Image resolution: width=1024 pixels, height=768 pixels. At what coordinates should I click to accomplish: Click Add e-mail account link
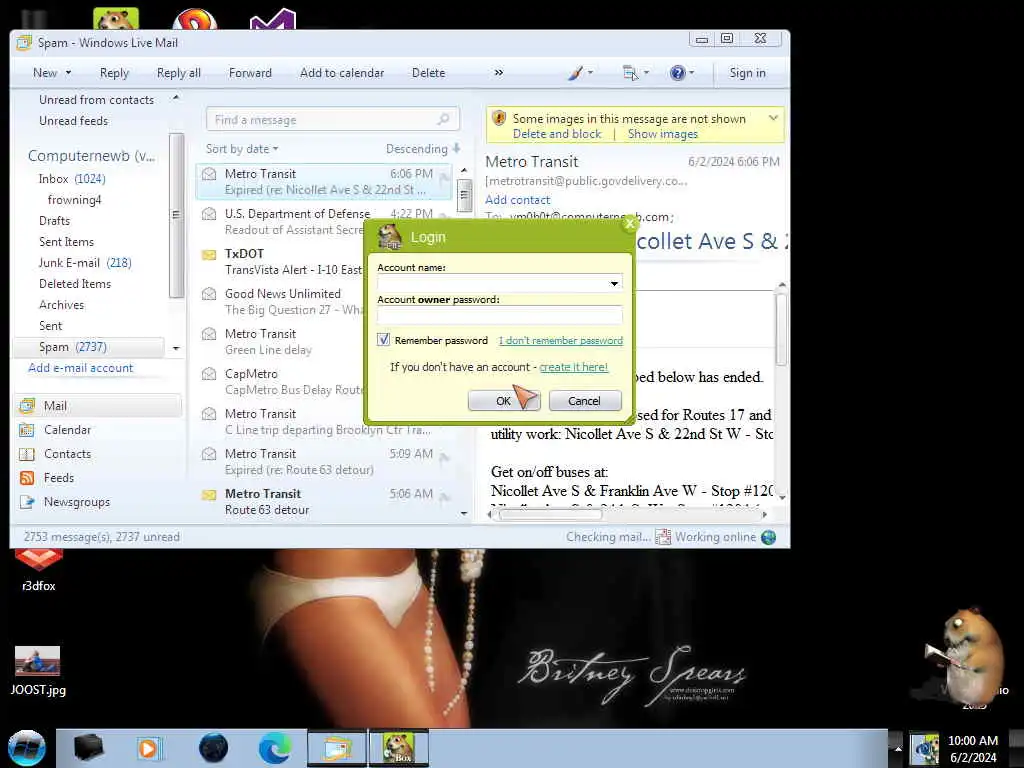pyautogui.click(x=80, y=368)
